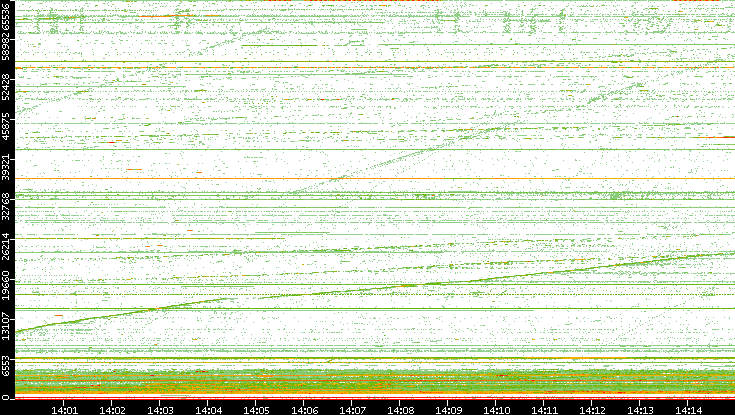Select the 52428 vertical axis label
735x415 pixels.
(x=5, y=87)
